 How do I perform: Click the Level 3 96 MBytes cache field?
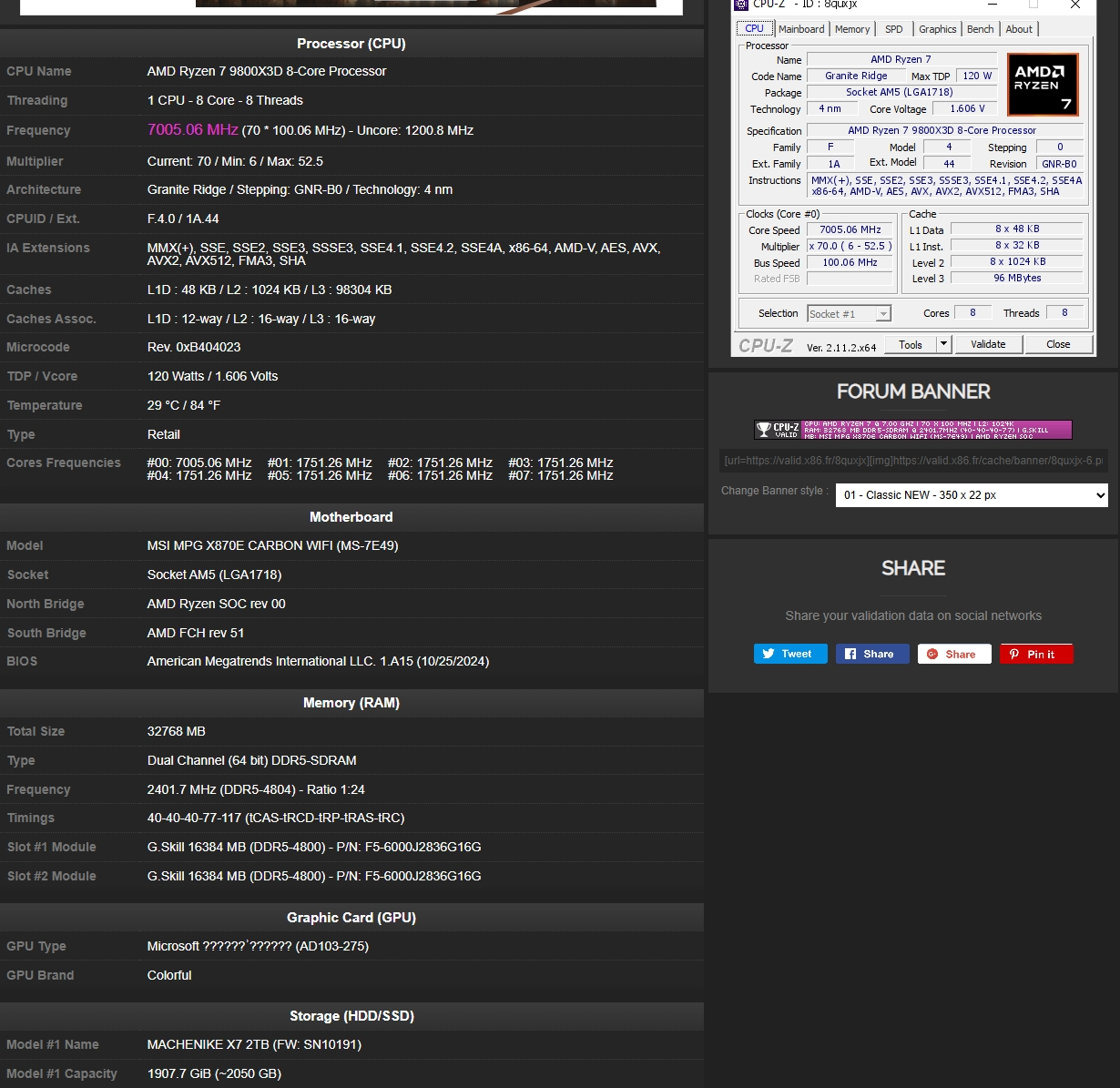pos(1017,279)
